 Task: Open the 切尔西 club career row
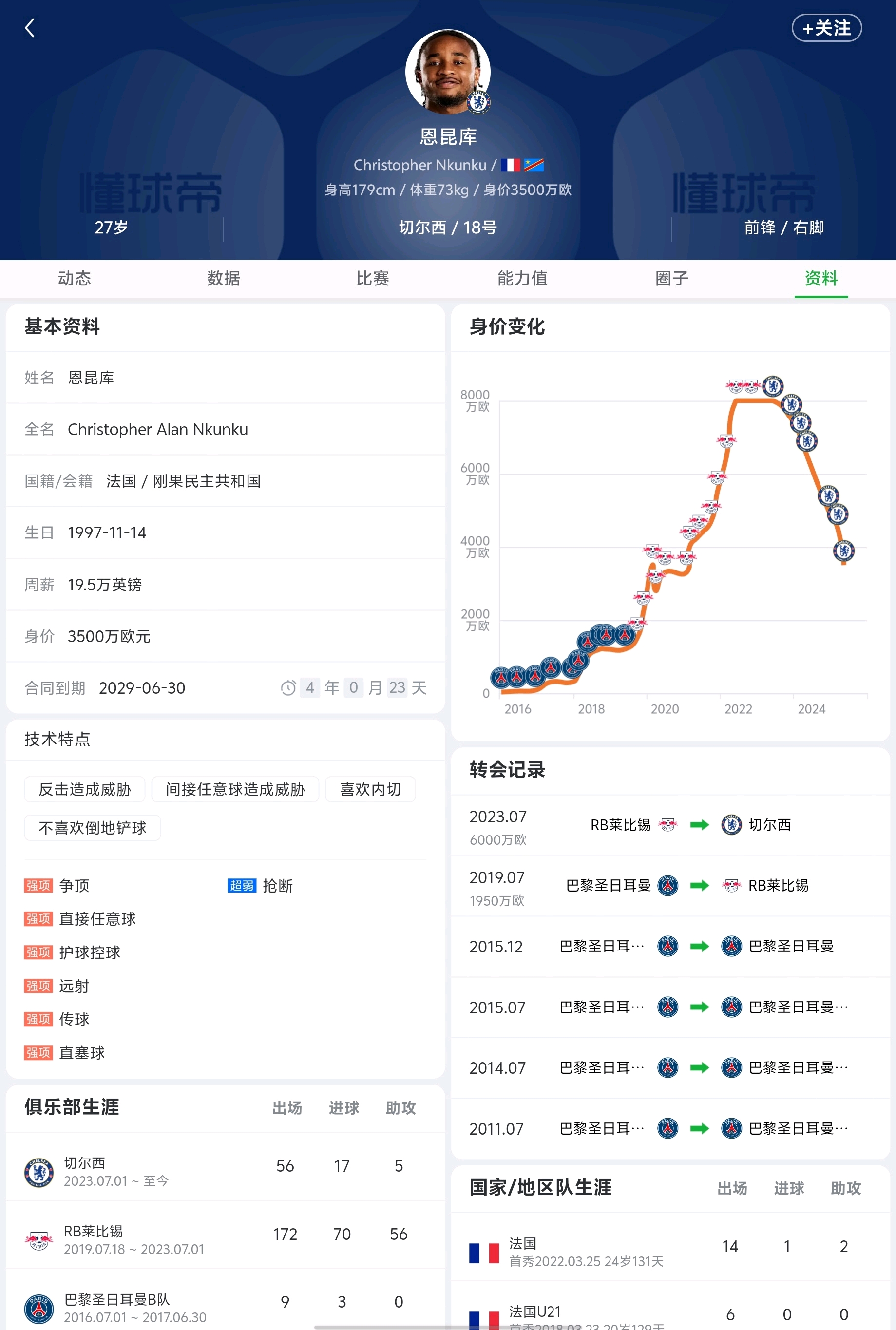pyautogui.click(x=225, y=1167)
